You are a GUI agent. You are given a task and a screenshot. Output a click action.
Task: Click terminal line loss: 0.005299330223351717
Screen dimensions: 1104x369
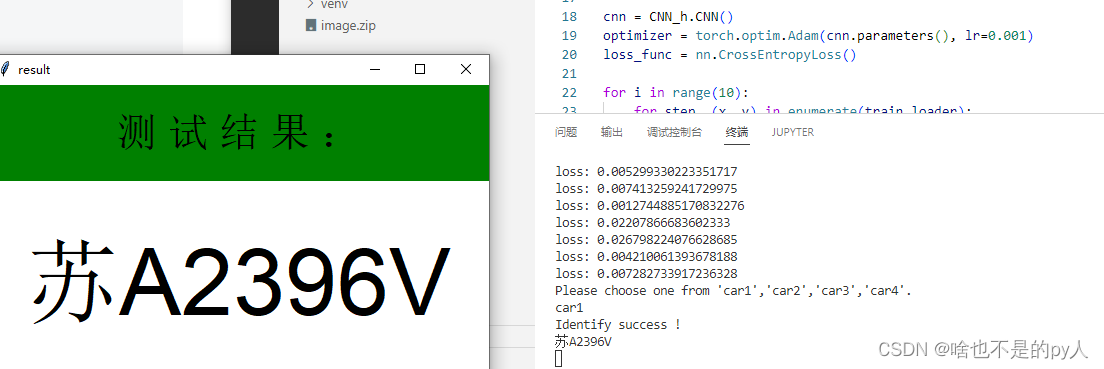[646, 171]
